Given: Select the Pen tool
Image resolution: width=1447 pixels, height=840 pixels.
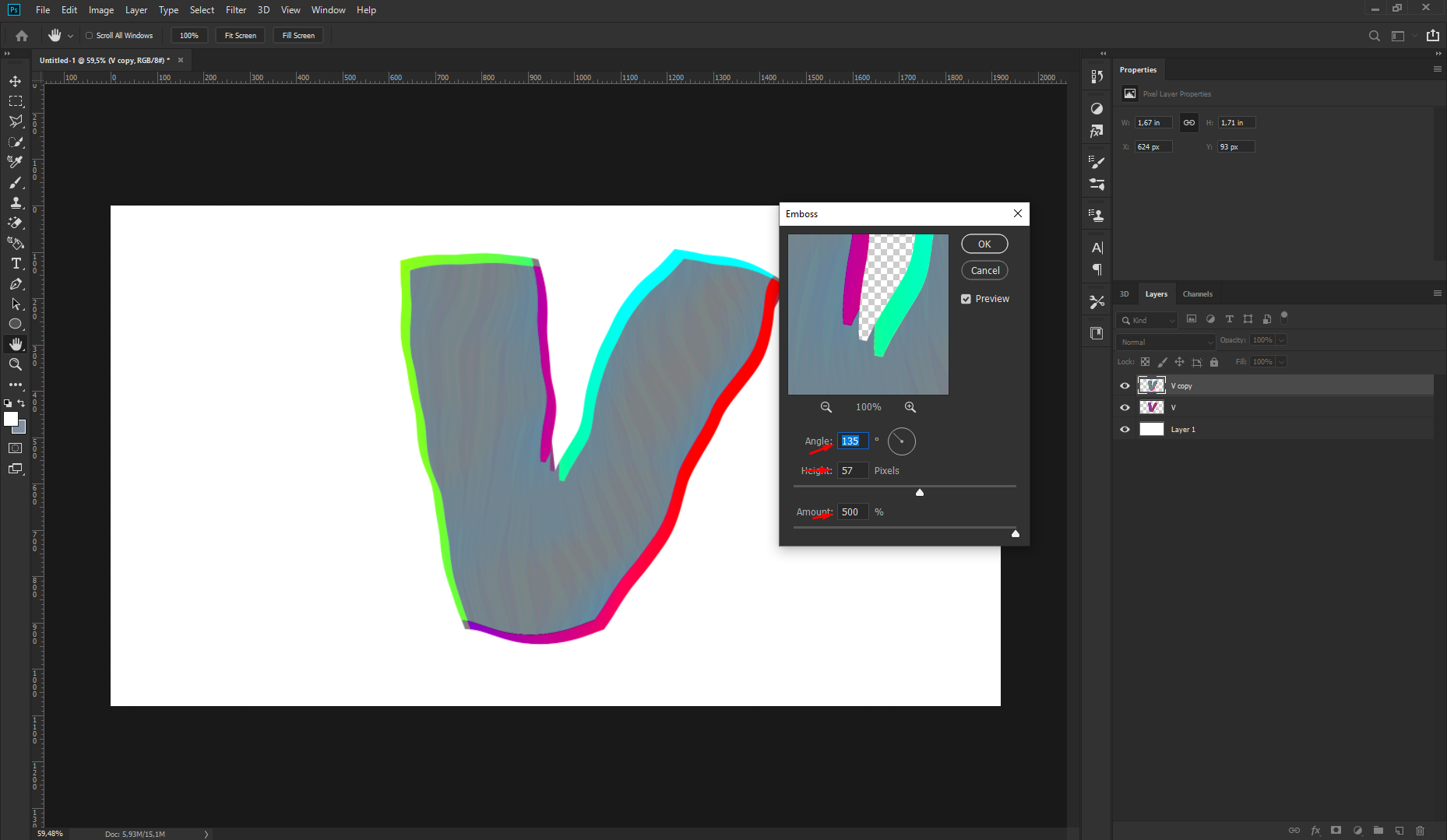Looking at the screenshot, I should (x=16, y=283).
